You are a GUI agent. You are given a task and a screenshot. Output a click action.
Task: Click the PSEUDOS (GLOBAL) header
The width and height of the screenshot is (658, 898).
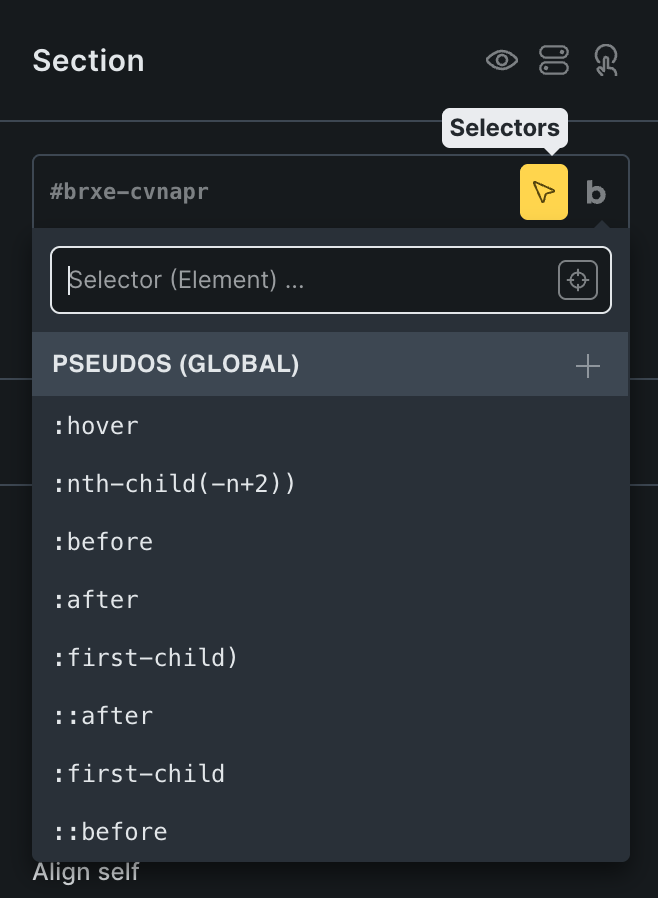[176, 365]
